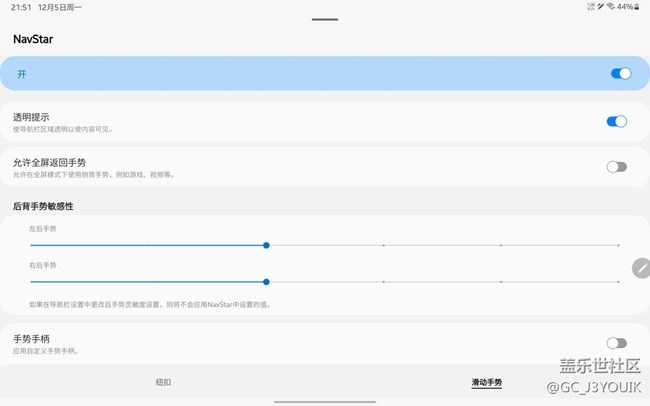Tap the 允许全屏返回手势 label

(49, 163)
